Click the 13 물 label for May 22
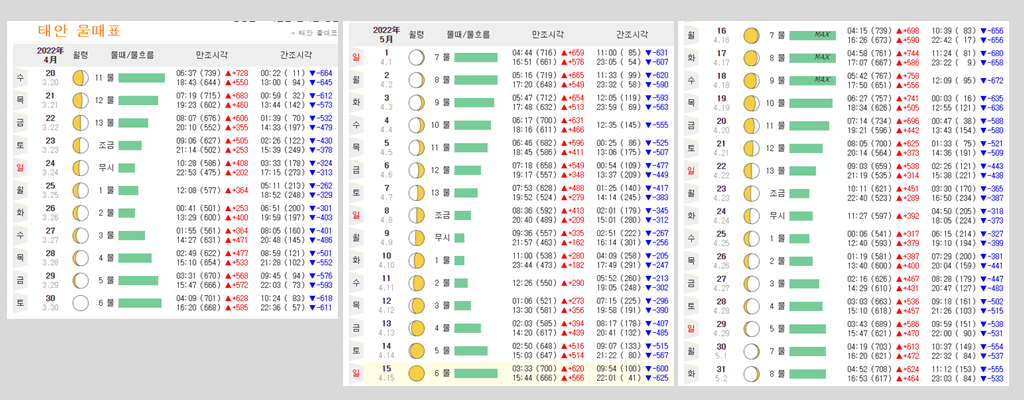This screenshot has height=400, width=1024. pyautogui.click(x=776, y=171)
